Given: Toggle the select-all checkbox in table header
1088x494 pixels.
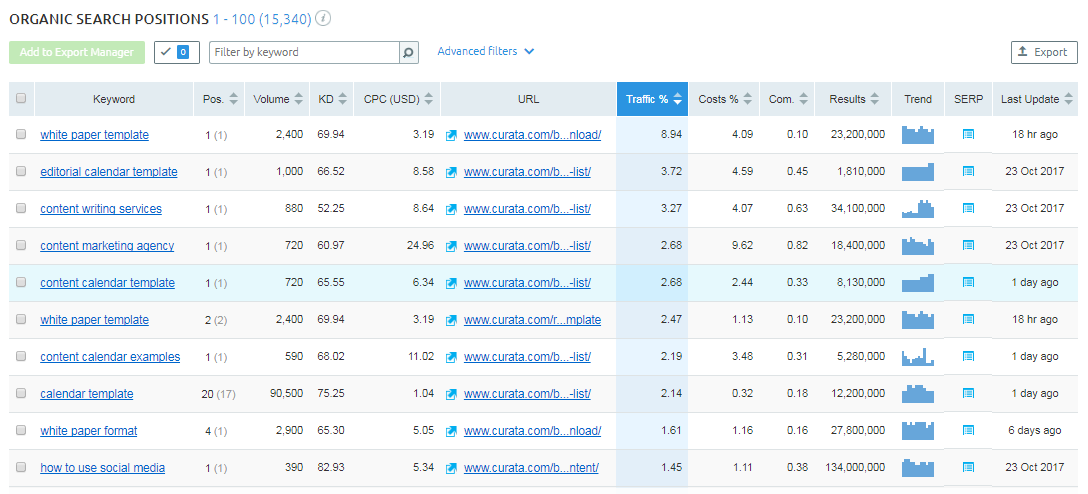Looking at the screenshot, I should coord(21,99).
